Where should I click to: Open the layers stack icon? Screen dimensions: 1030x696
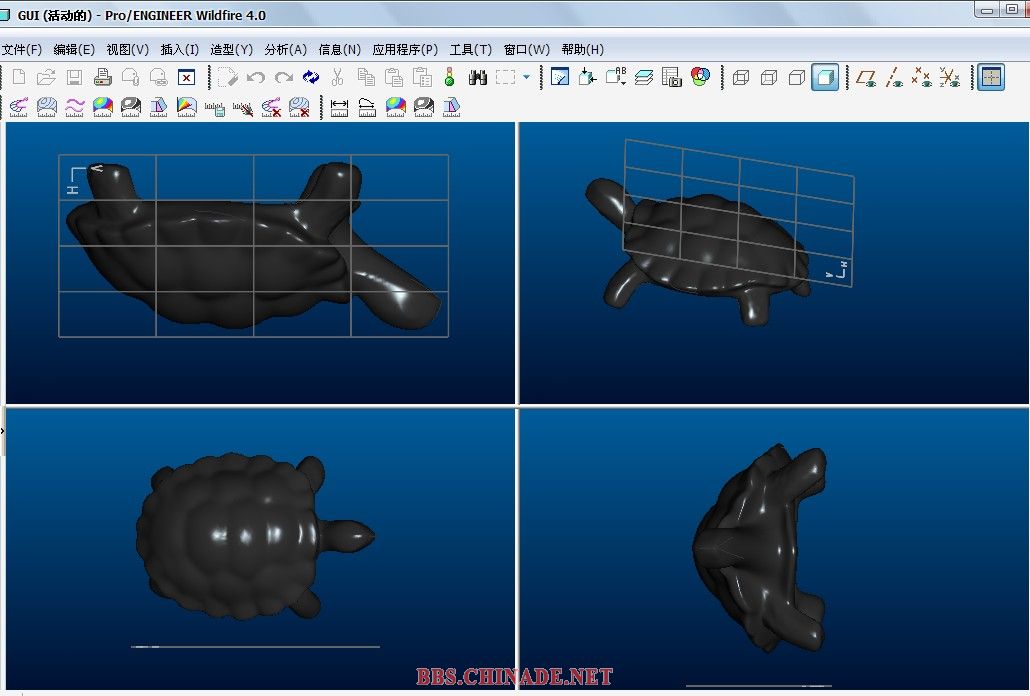pos(644,77)
